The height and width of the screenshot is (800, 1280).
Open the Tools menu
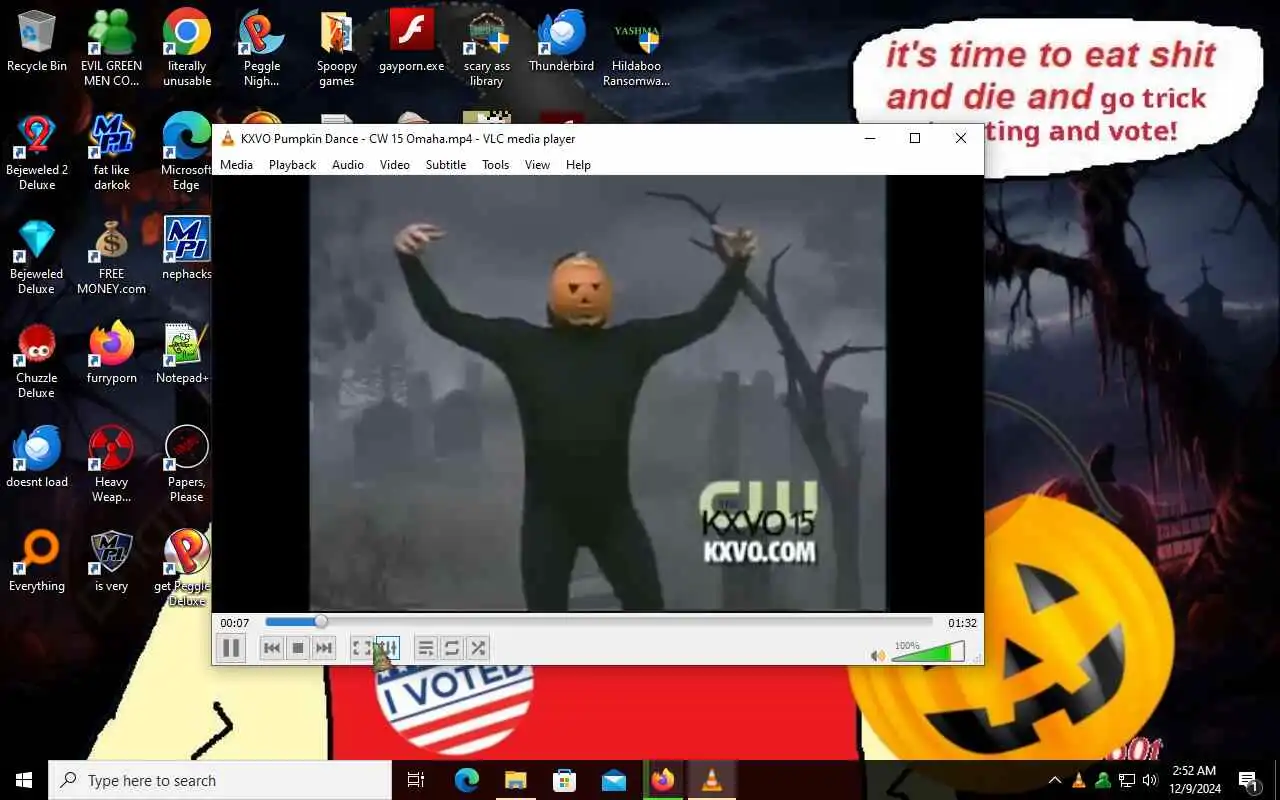pyautogui.click(x=496, y=165)
